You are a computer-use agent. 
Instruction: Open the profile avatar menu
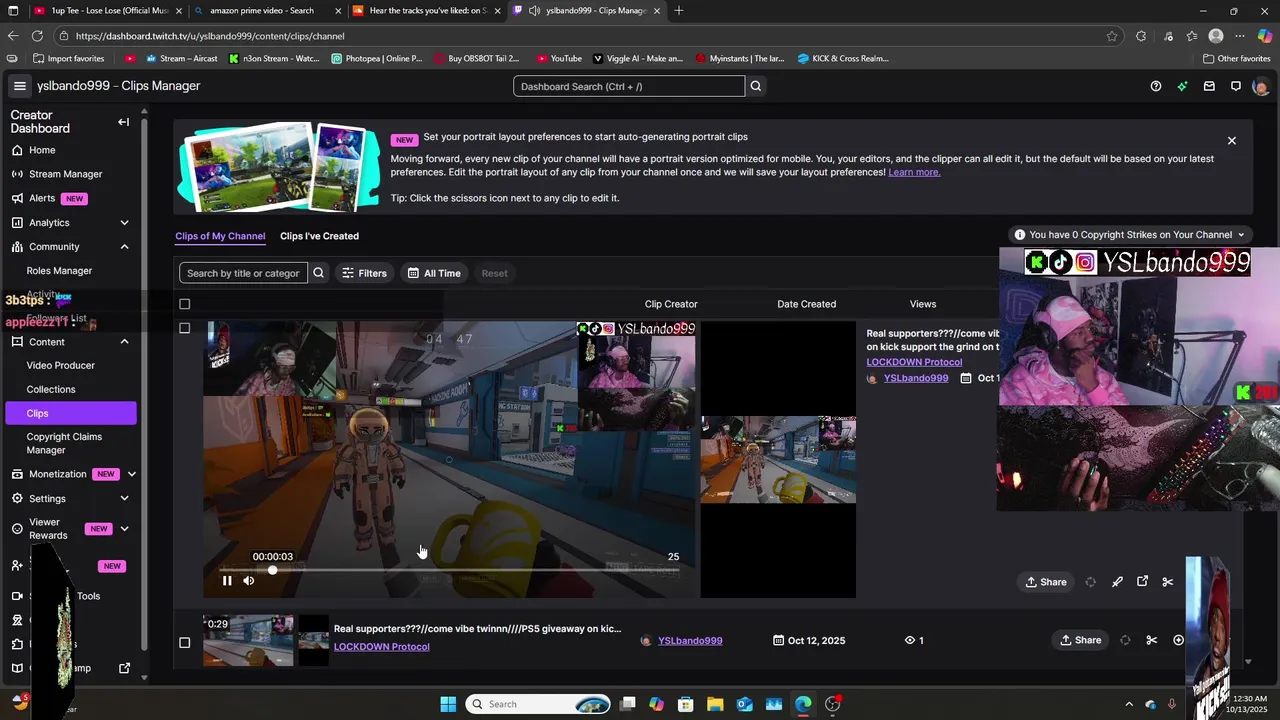(x=1260, y=86)
